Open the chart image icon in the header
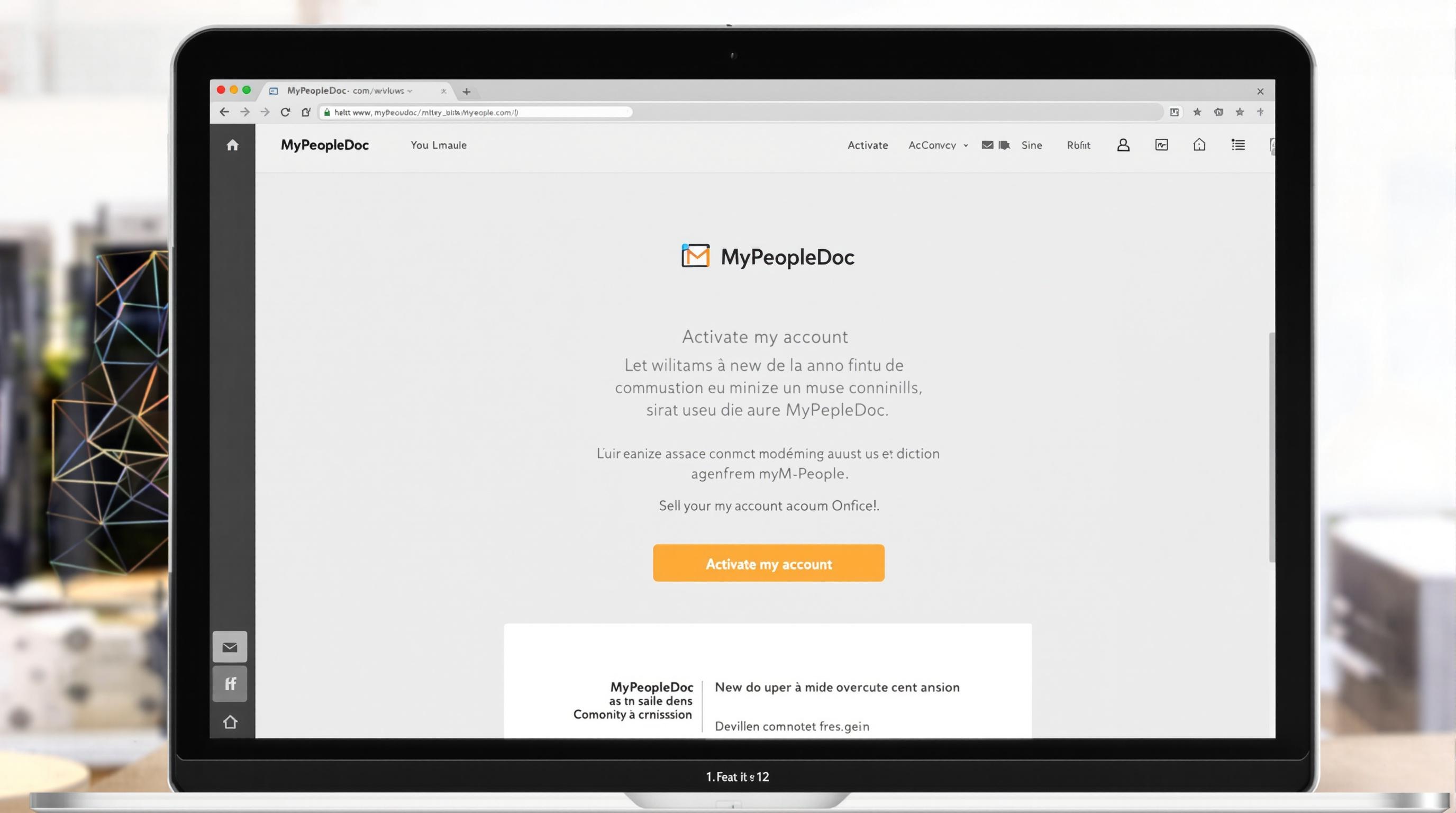Viewport: 1456px width, 813px height. tap(1161, 146)
